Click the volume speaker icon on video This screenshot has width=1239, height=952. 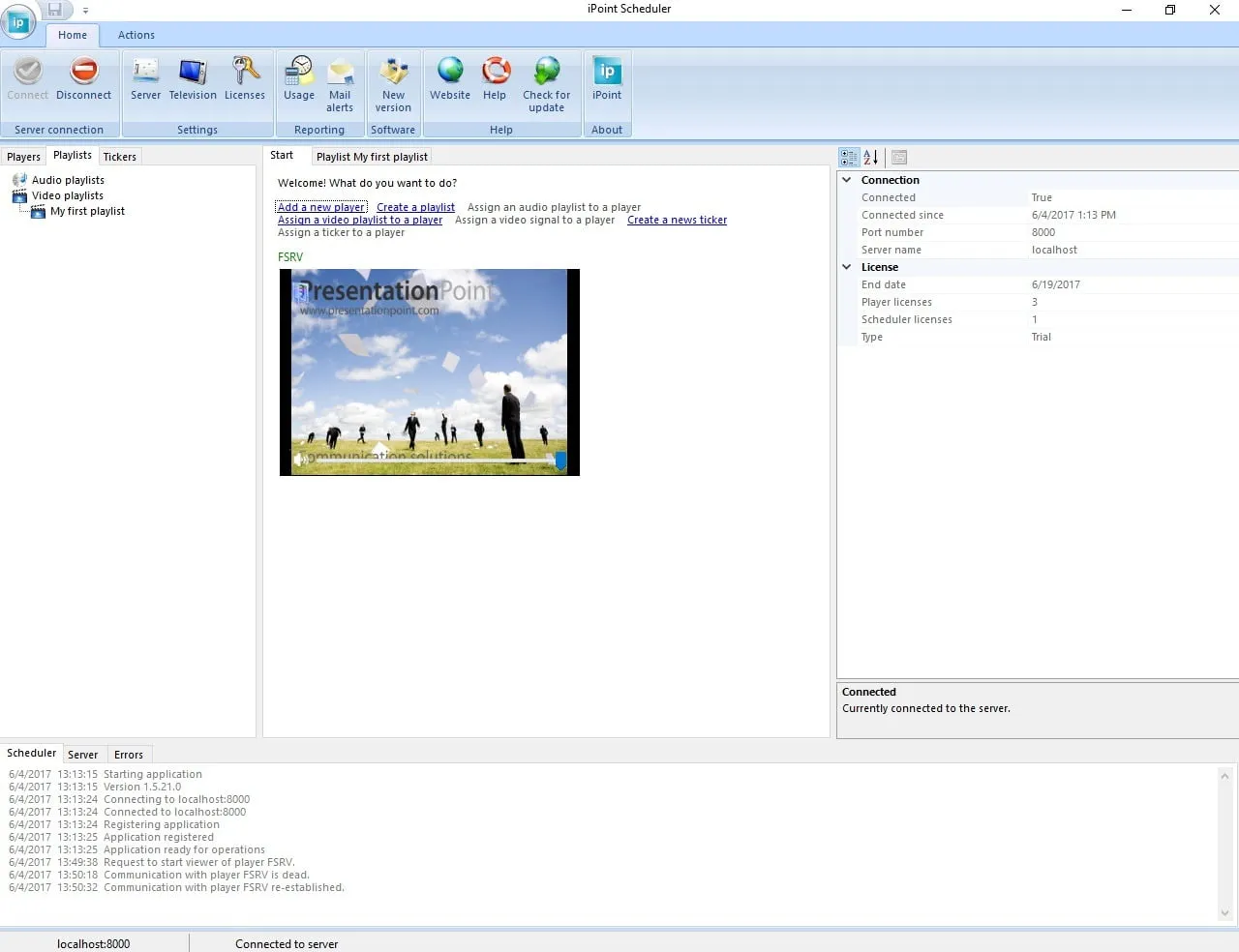coord(299,460)
